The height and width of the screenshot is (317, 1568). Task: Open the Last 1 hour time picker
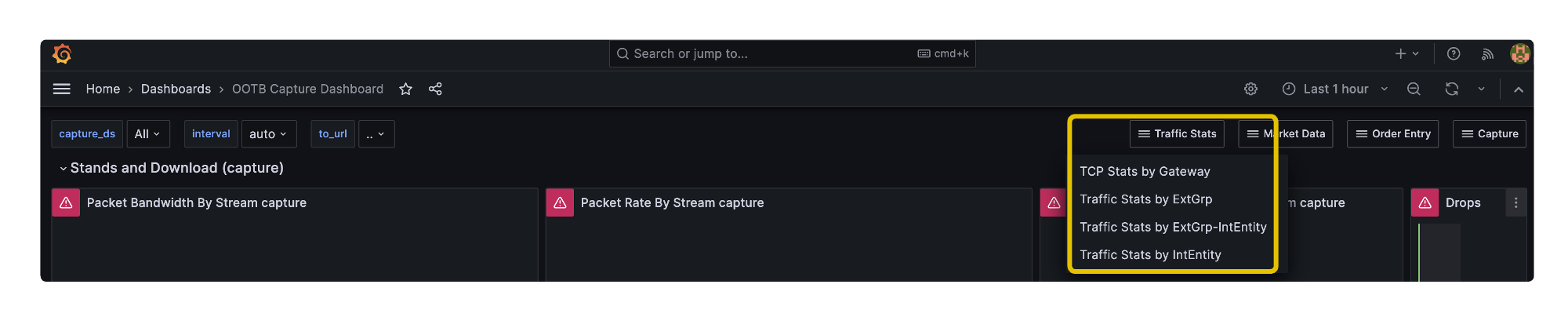pos(1335,89)
